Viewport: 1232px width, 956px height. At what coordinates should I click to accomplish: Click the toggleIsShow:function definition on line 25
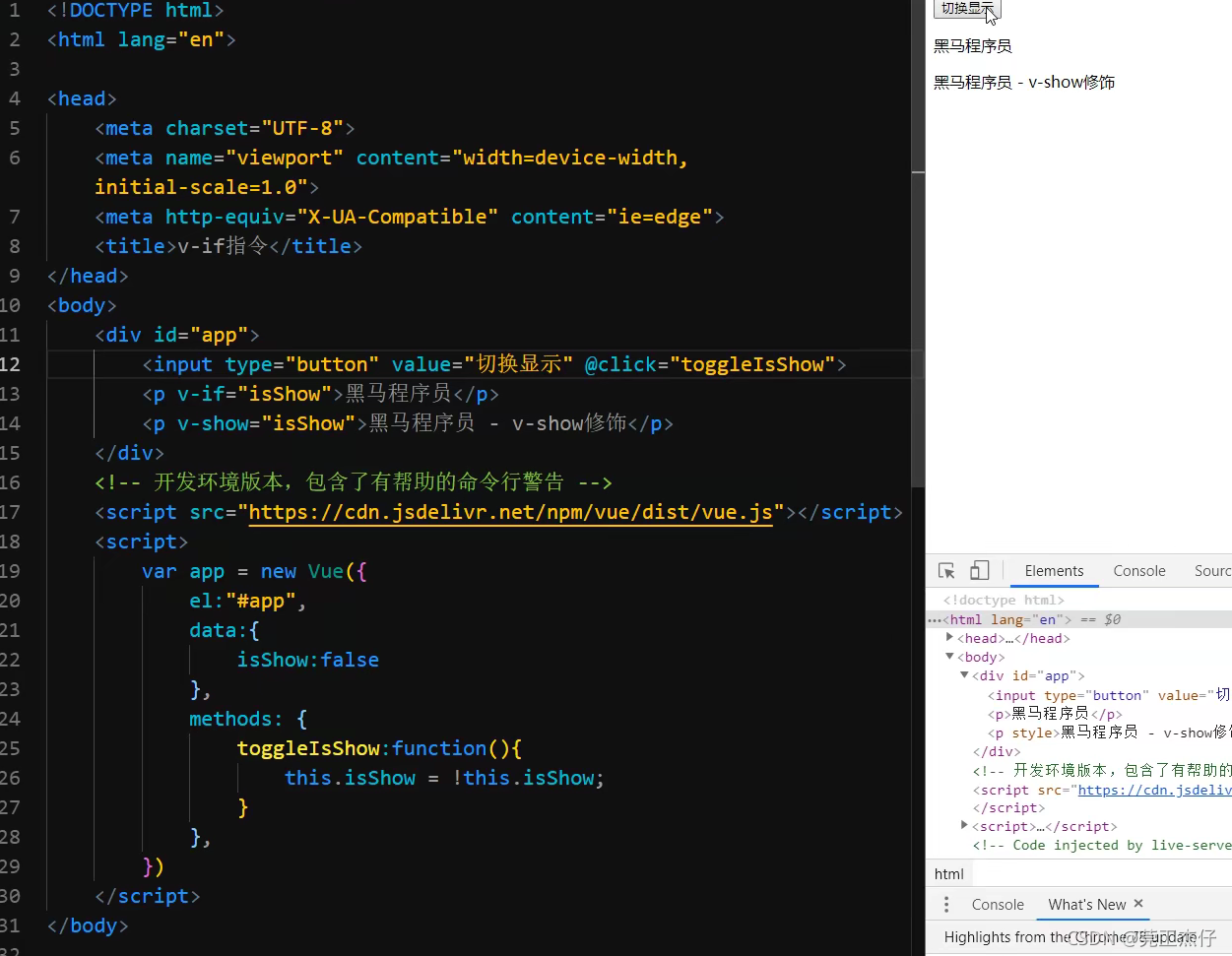379,748
